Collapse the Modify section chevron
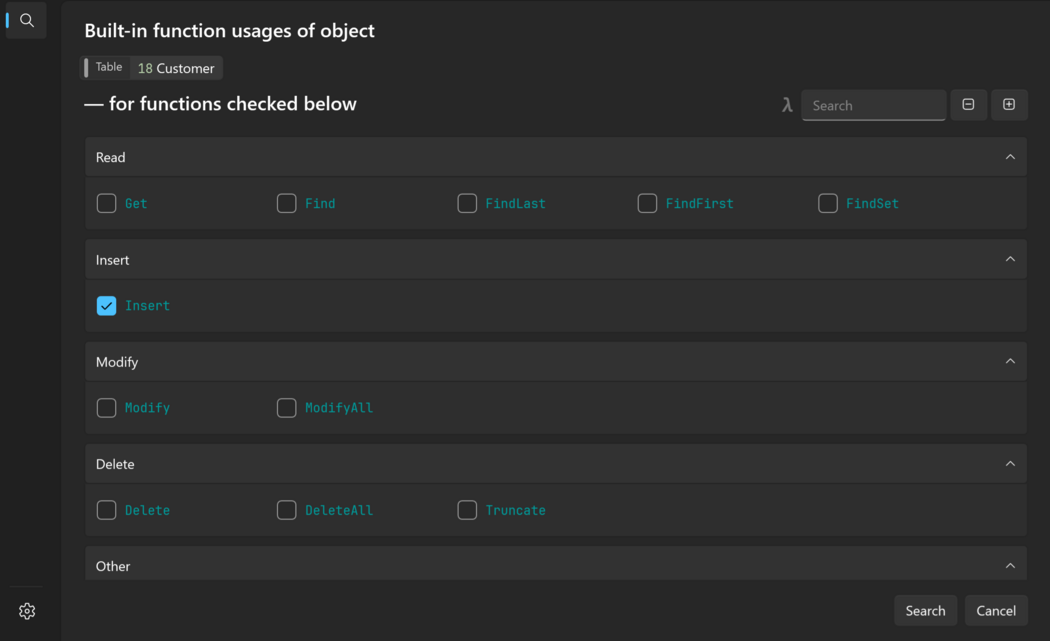 (1010, 362)
